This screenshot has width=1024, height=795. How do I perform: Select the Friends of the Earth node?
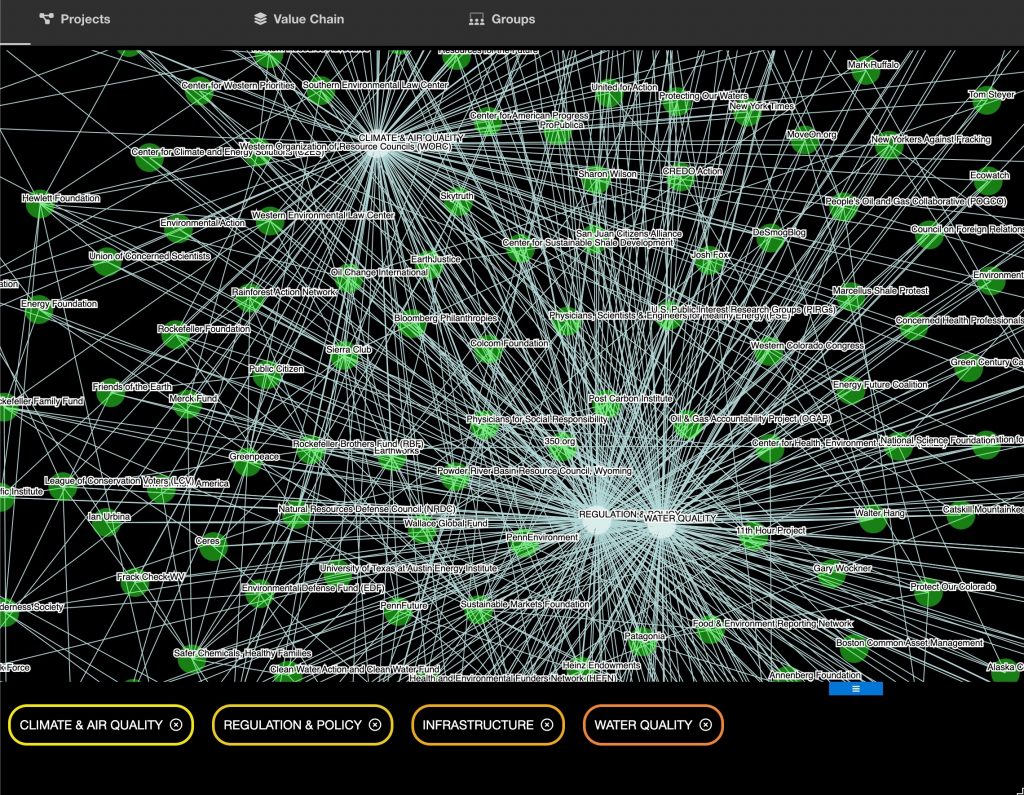[x=111, y=394]
